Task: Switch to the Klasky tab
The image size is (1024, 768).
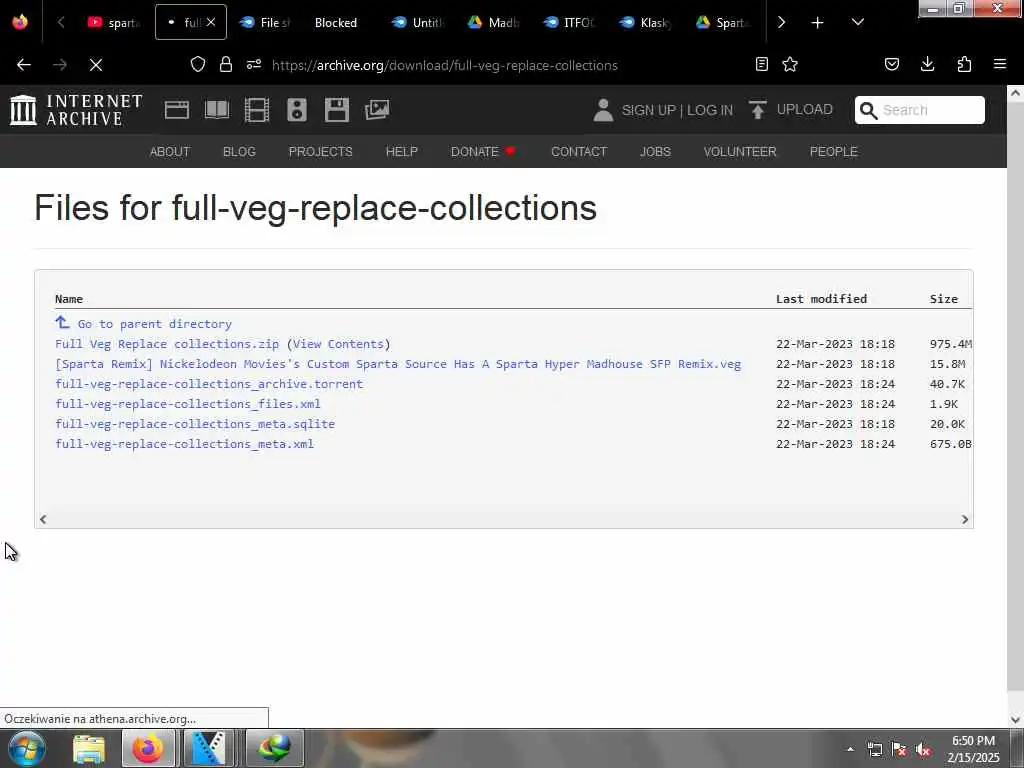Action: (x=645, y=22)
